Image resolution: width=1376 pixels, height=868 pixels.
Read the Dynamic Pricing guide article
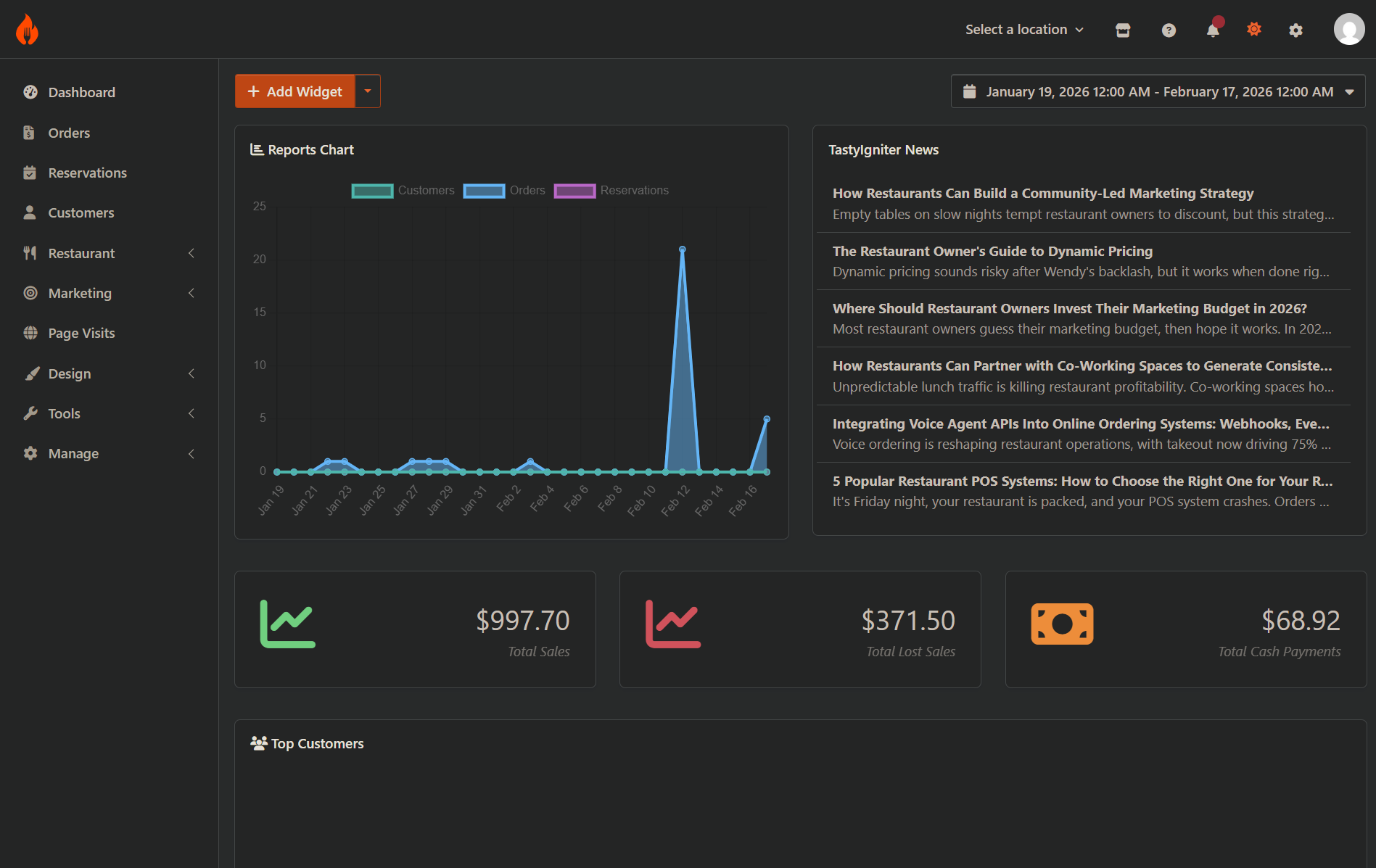pyautogui.click(x=992, y=251)
